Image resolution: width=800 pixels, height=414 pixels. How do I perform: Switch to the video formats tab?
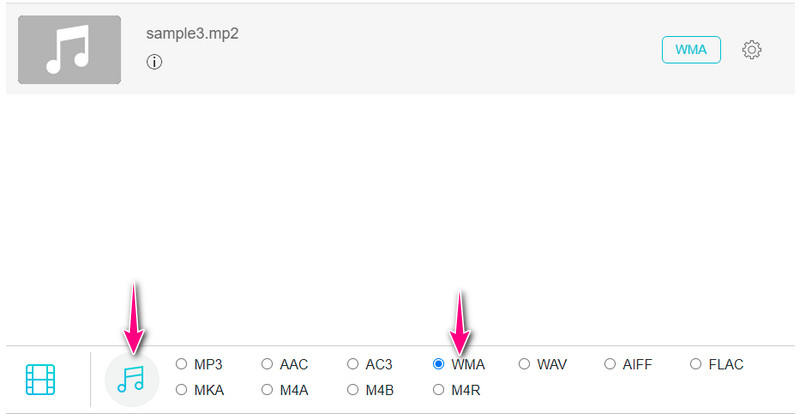[41, 379]
